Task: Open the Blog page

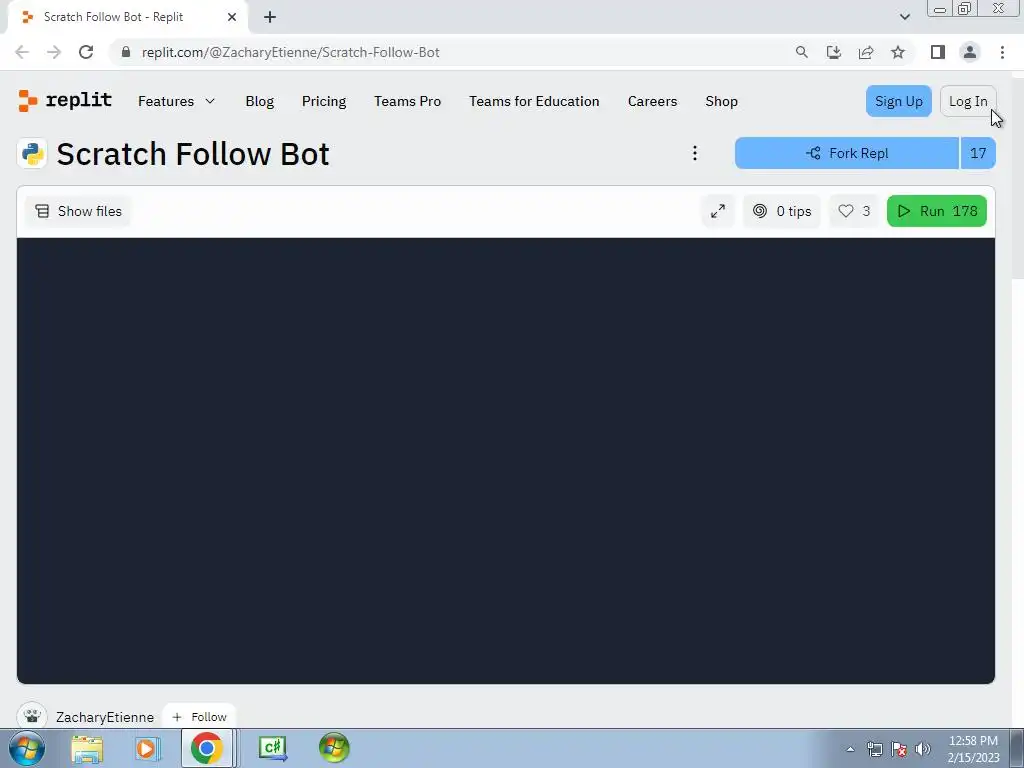Action: tap(259, 101)
